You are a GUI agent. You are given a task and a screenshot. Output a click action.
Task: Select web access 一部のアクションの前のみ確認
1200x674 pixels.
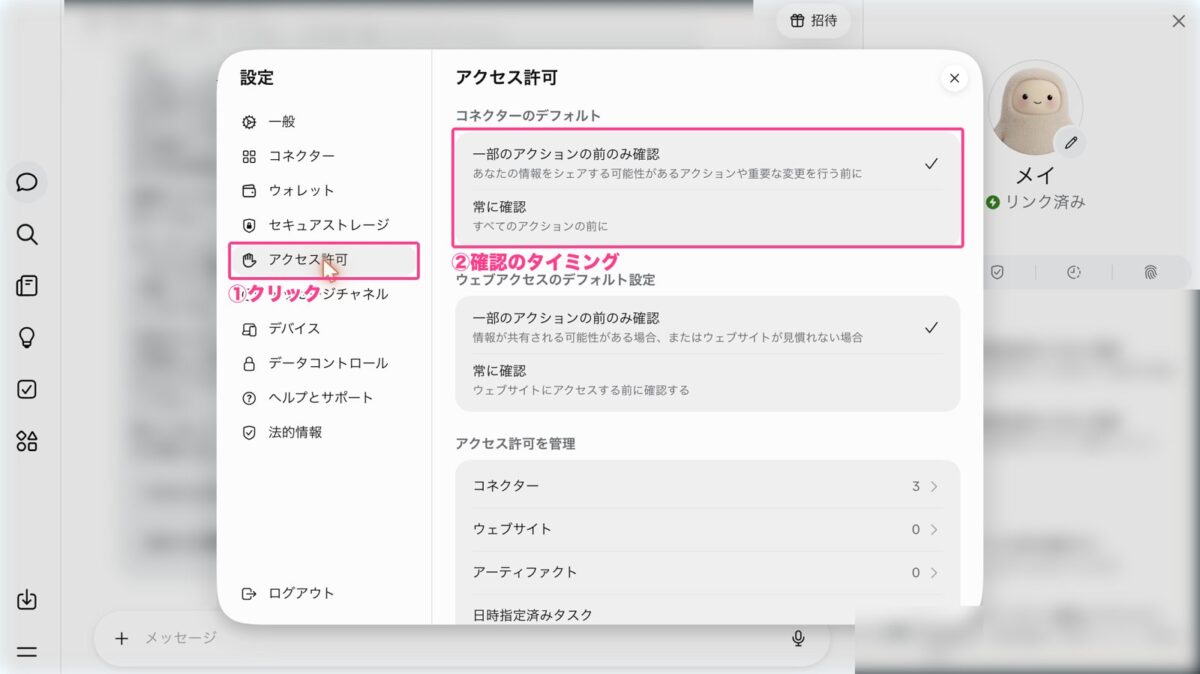[707, 327]
